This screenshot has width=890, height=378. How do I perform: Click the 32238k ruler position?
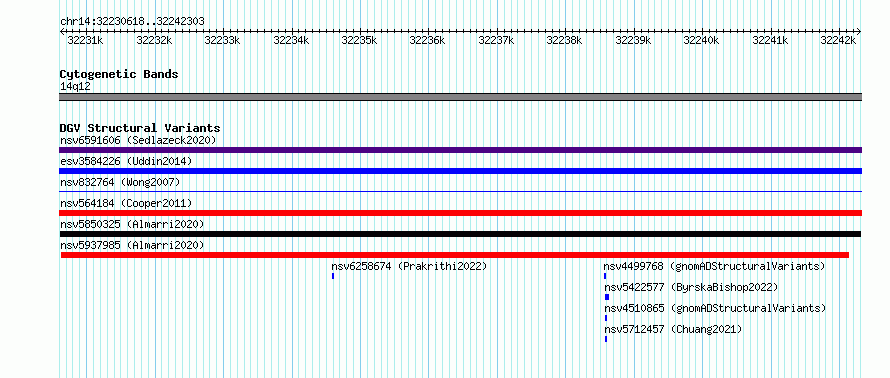point(564,40)
